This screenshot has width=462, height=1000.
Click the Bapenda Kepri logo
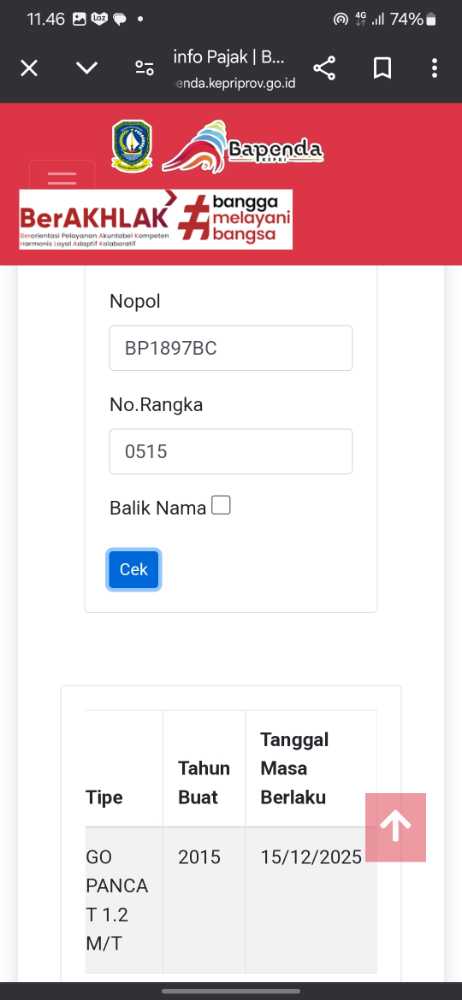[x=242, y=148]
